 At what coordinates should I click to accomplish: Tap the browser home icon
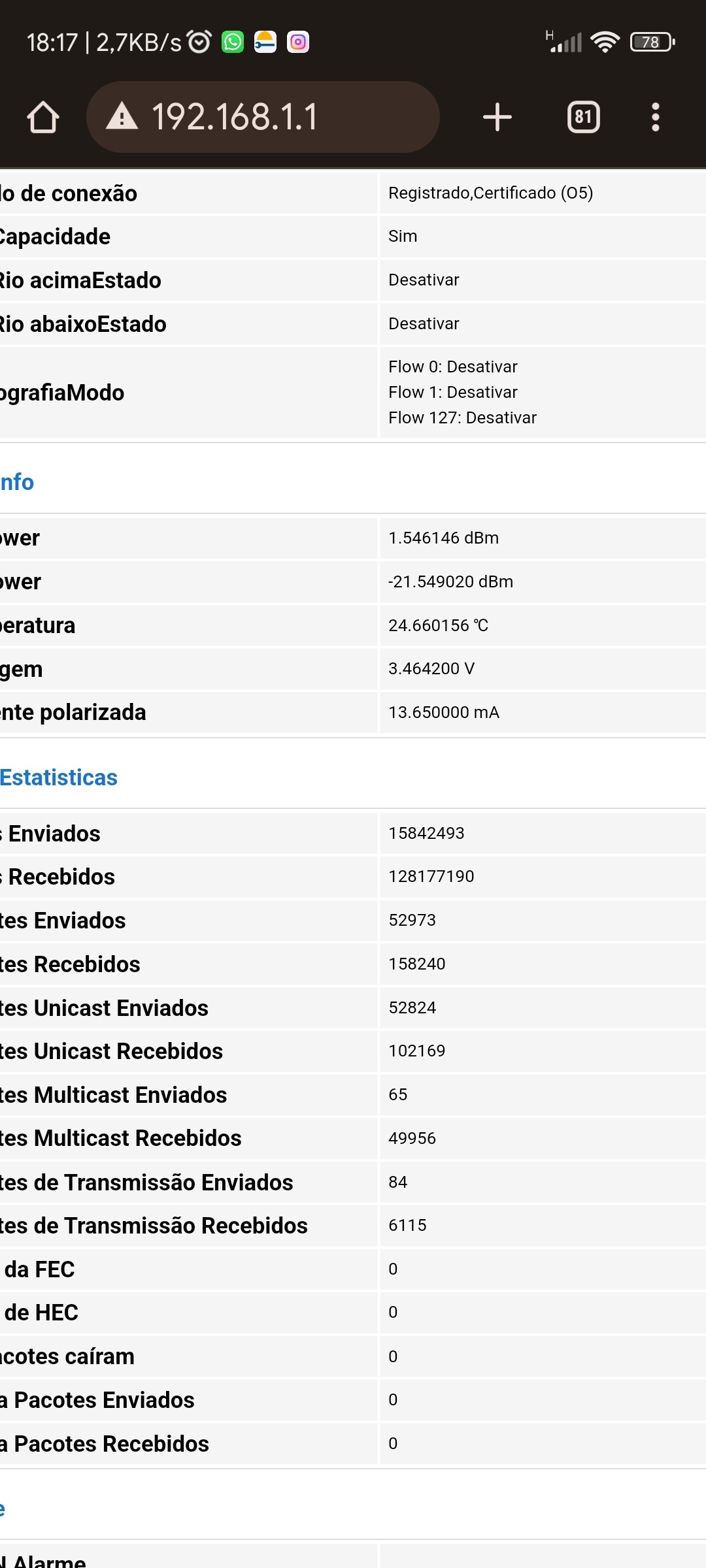point(43,118)
